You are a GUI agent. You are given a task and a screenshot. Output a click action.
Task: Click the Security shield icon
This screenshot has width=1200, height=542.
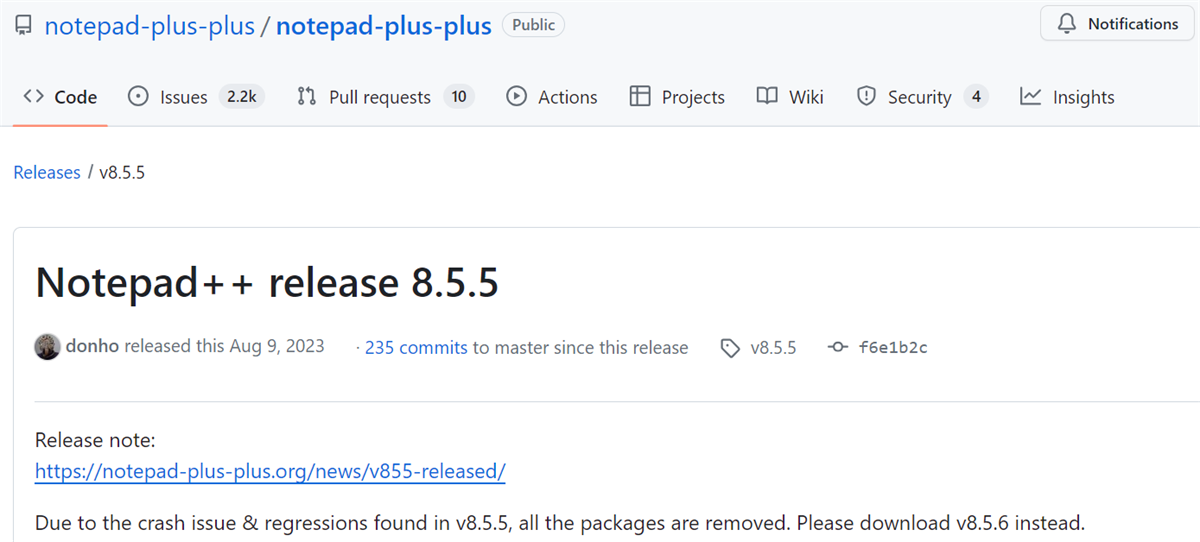tap(866, 96)
